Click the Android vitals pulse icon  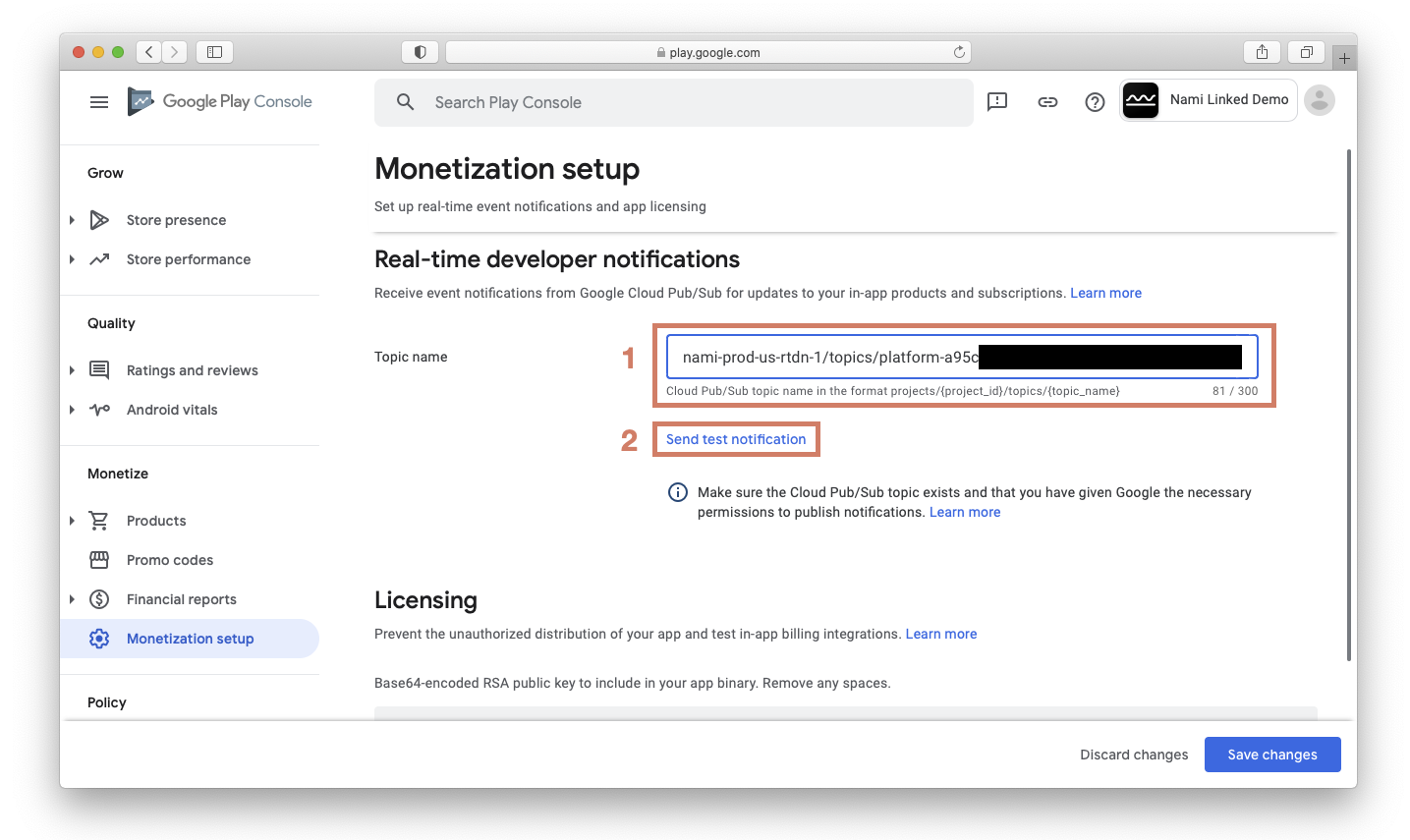(99, 410)
